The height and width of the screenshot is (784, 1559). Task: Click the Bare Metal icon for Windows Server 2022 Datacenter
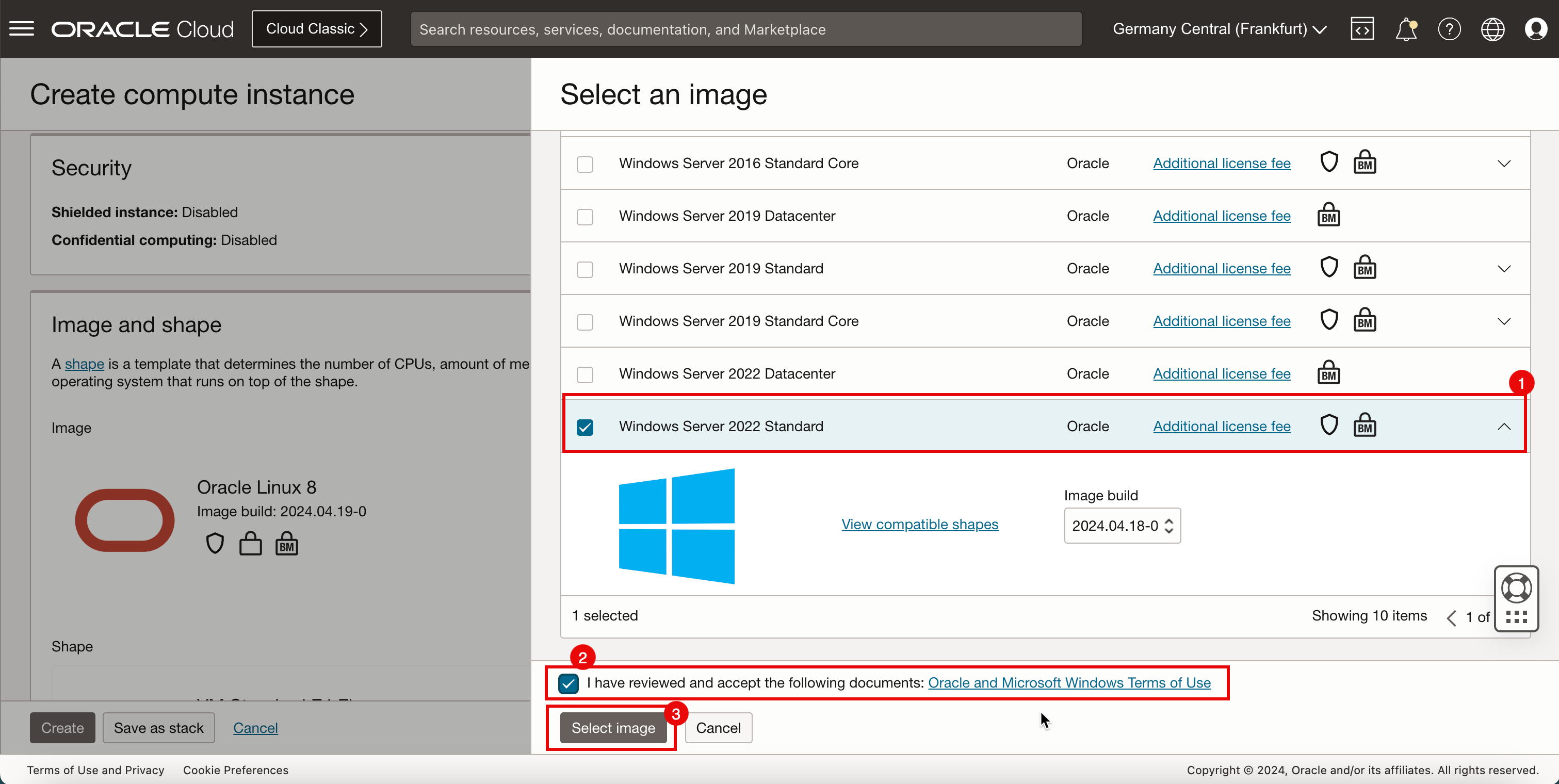[x=1328, y=373]
